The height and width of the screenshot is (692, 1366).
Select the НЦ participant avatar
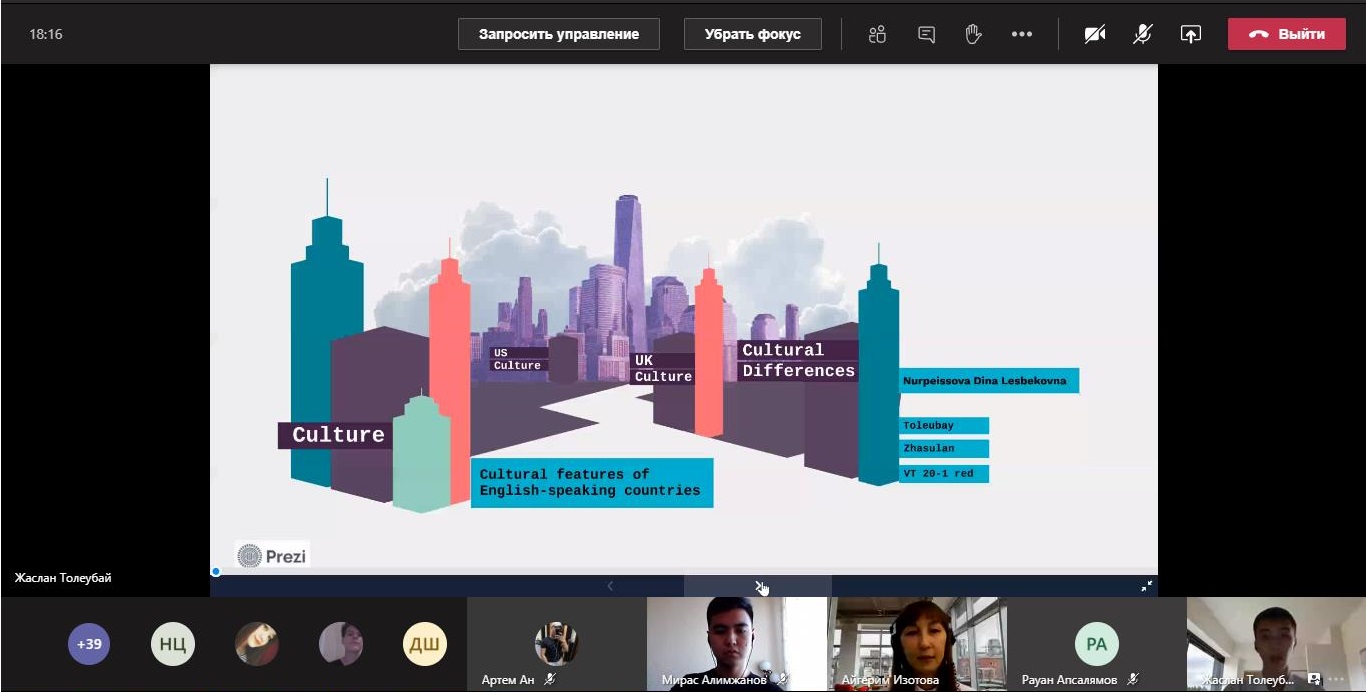point(173,644)
